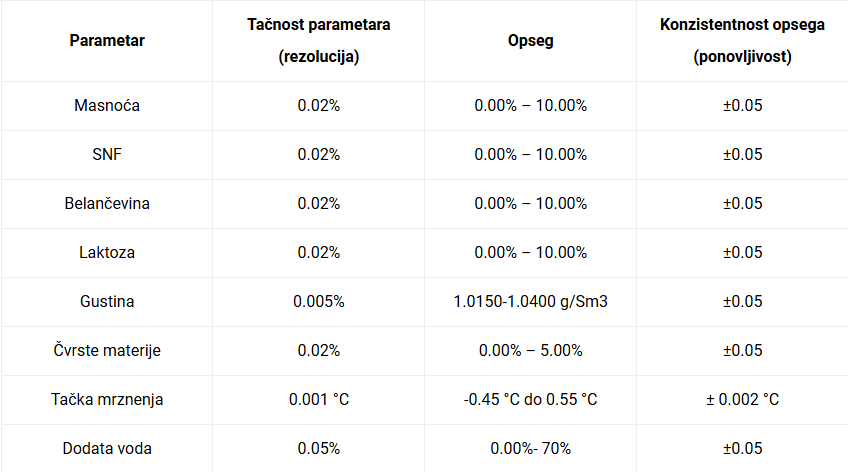Select the 1.0150-1.0400 g/Sm3 range cell
This screenshot has height=472, width=848.
click(530, 302)
